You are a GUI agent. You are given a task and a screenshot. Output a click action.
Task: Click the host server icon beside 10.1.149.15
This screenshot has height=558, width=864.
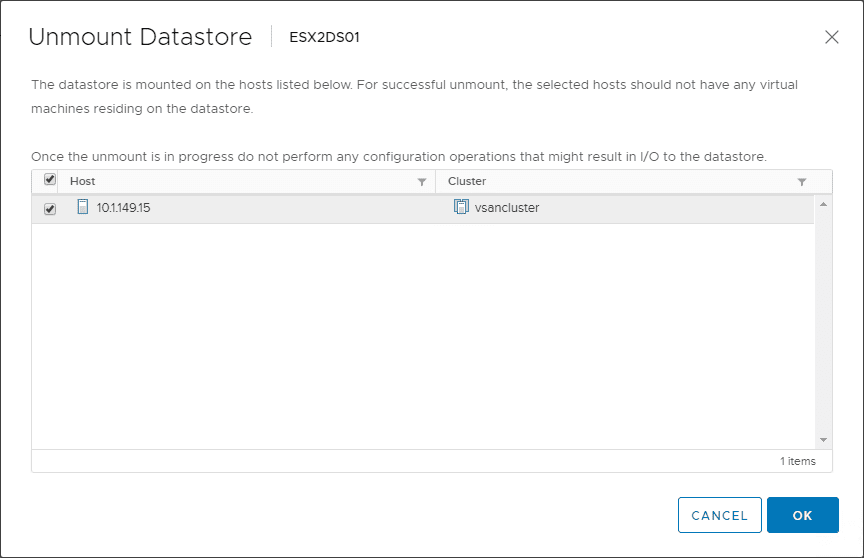pyautogui.click(x=83, y=208)
